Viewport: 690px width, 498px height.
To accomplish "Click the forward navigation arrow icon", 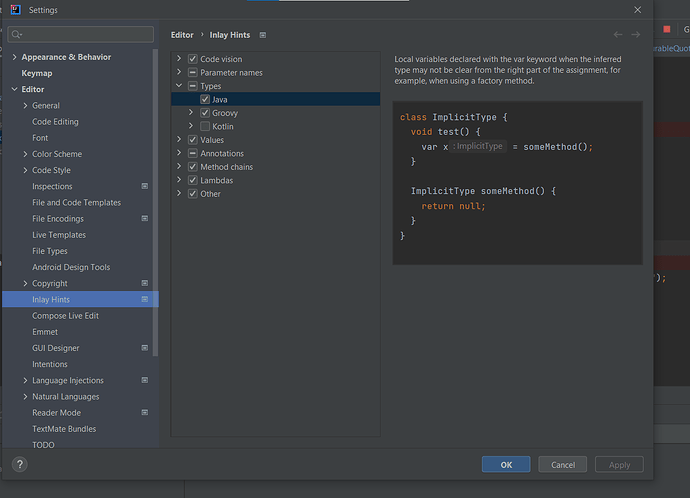I will 636,35.
